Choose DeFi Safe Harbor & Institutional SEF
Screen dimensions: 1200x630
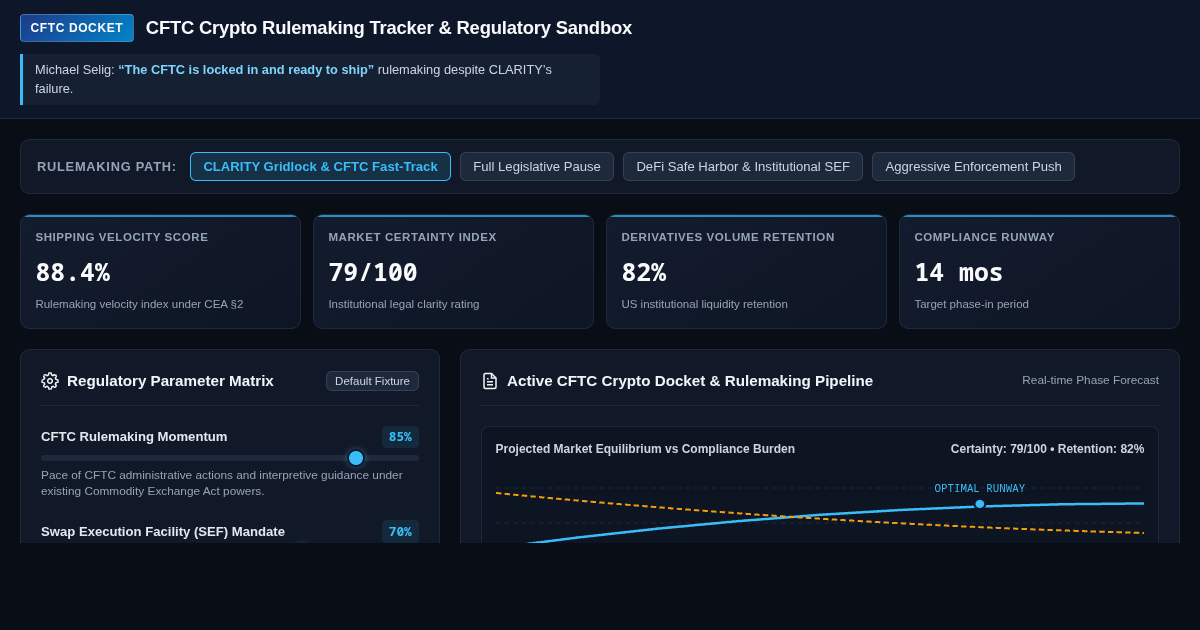click(x=743, y=166)
